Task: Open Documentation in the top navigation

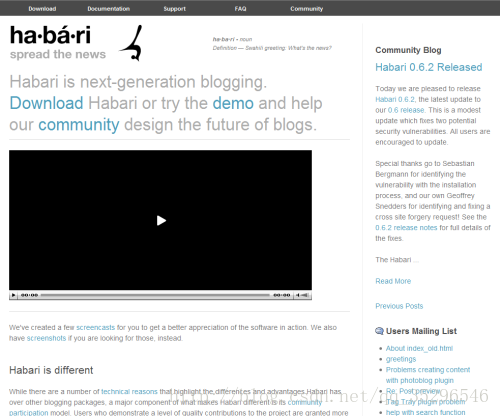Action: point(109,9)
